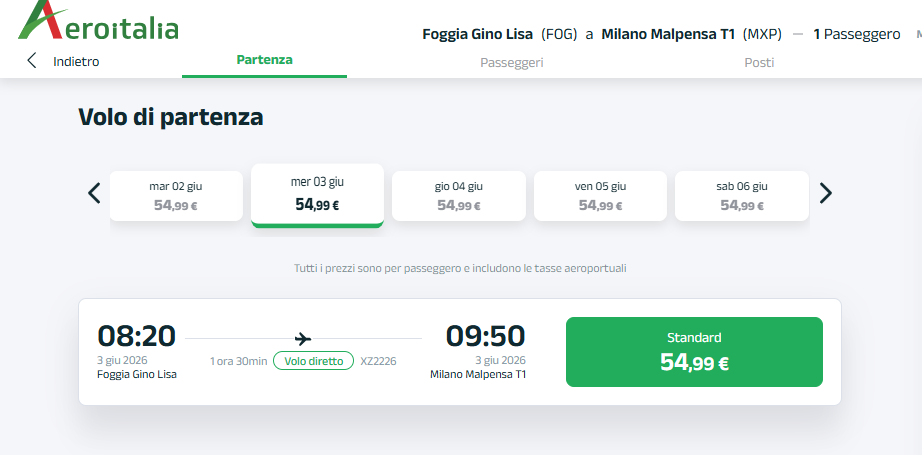Viewport: 922px width, 455px height.
Task: Show later dates with right arrow
Action: pyautogui.click(x=825, y=193)
